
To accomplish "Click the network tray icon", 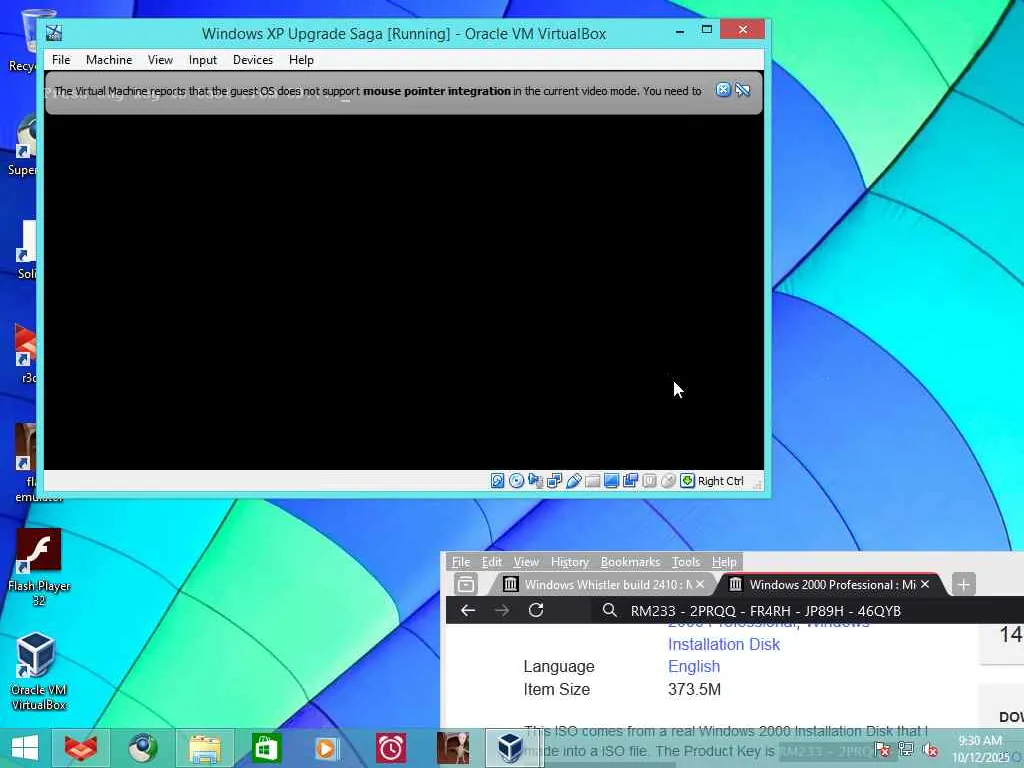I will click(906, 748).
